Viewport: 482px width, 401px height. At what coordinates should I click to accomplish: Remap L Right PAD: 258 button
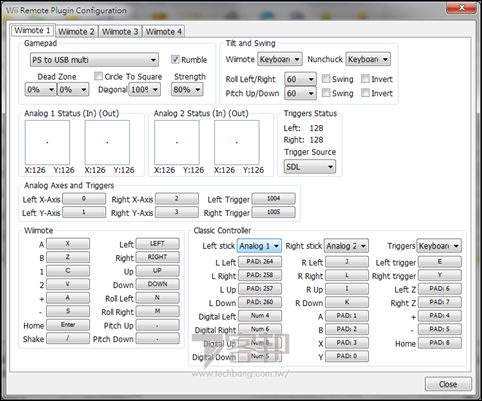pyautogui.click(x=260, y=275)
